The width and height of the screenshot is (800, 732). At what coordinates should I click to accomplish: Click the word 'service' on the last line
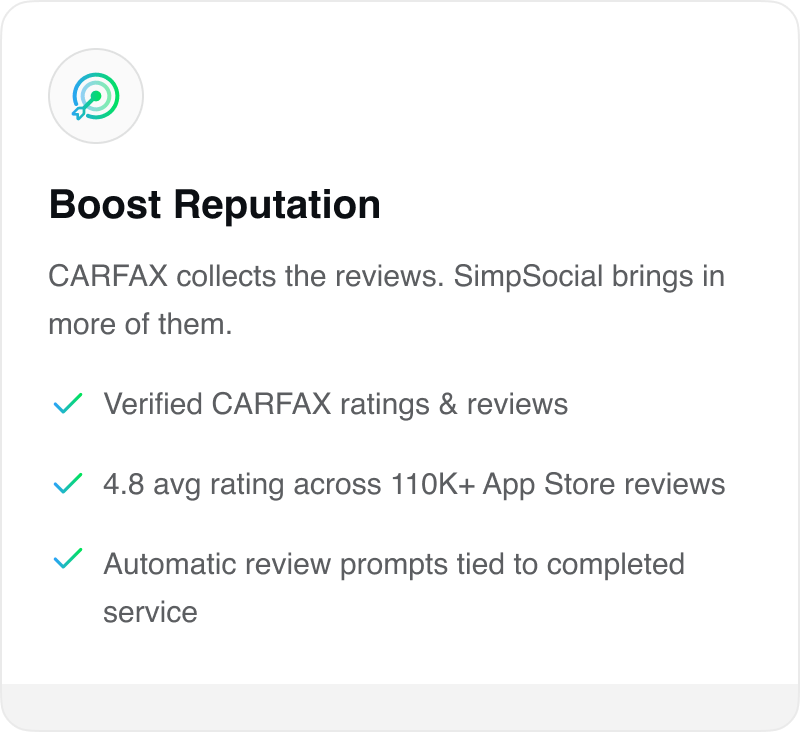(150, 611)
